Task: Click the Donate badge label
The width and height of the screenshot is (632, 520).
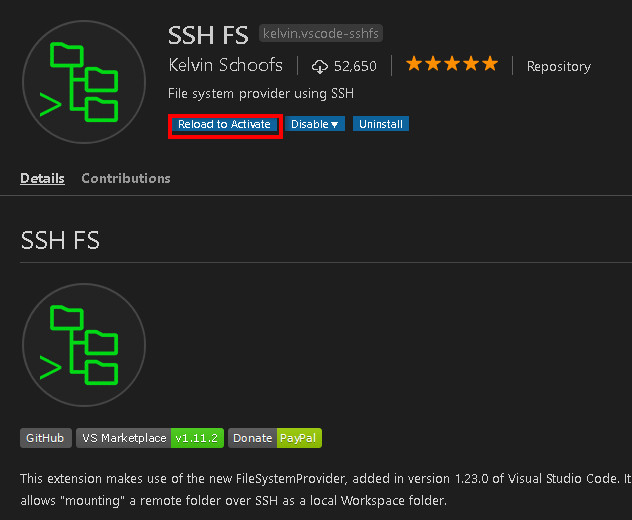Action: pos(252,438)
